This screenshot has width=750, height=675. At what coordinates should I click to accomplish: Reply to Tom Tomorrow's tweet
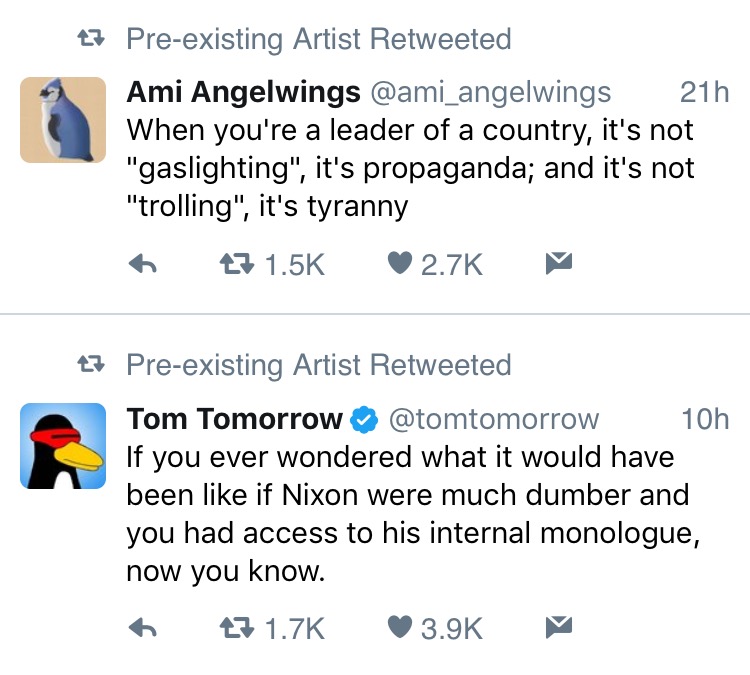click(x=143, y=628)
